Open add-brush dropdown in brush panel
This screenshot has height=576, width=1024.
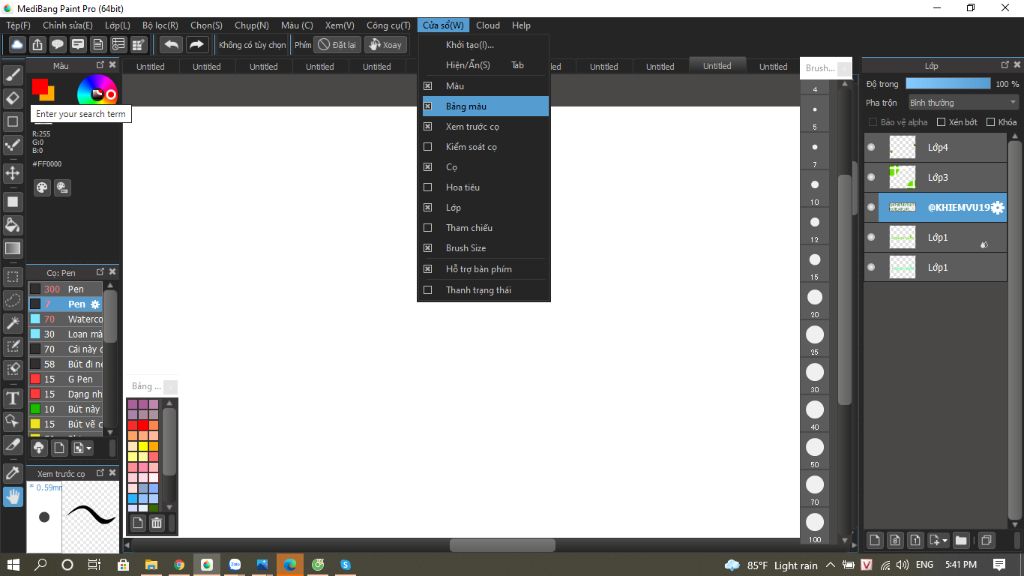point(82,448)
